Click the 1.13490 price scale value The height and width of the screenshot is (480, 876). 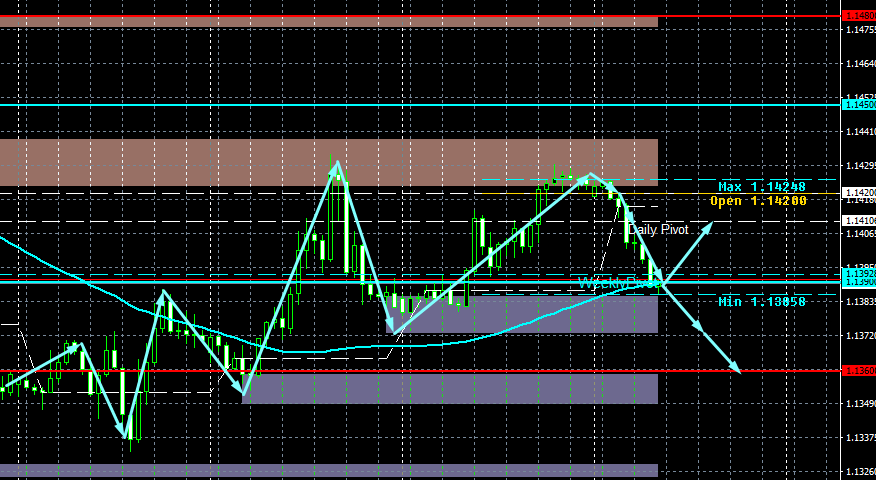click(861, 403)
